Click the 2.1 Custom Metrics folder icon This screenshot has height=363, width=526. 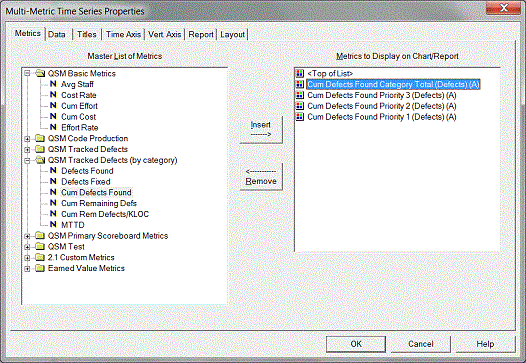click(x=40, y=257)
